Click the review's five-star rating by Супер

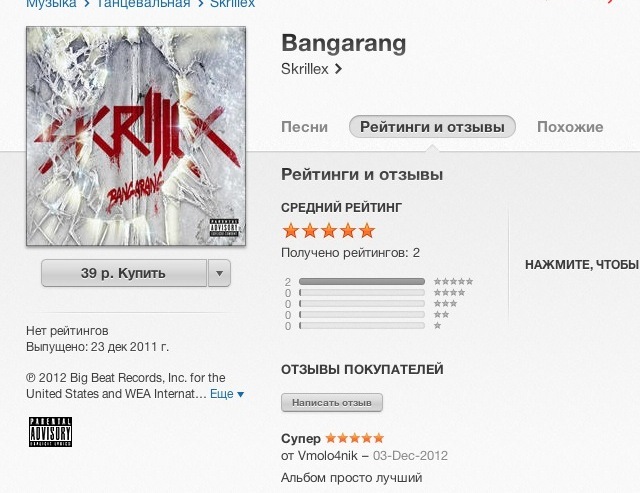coord(355,438)
